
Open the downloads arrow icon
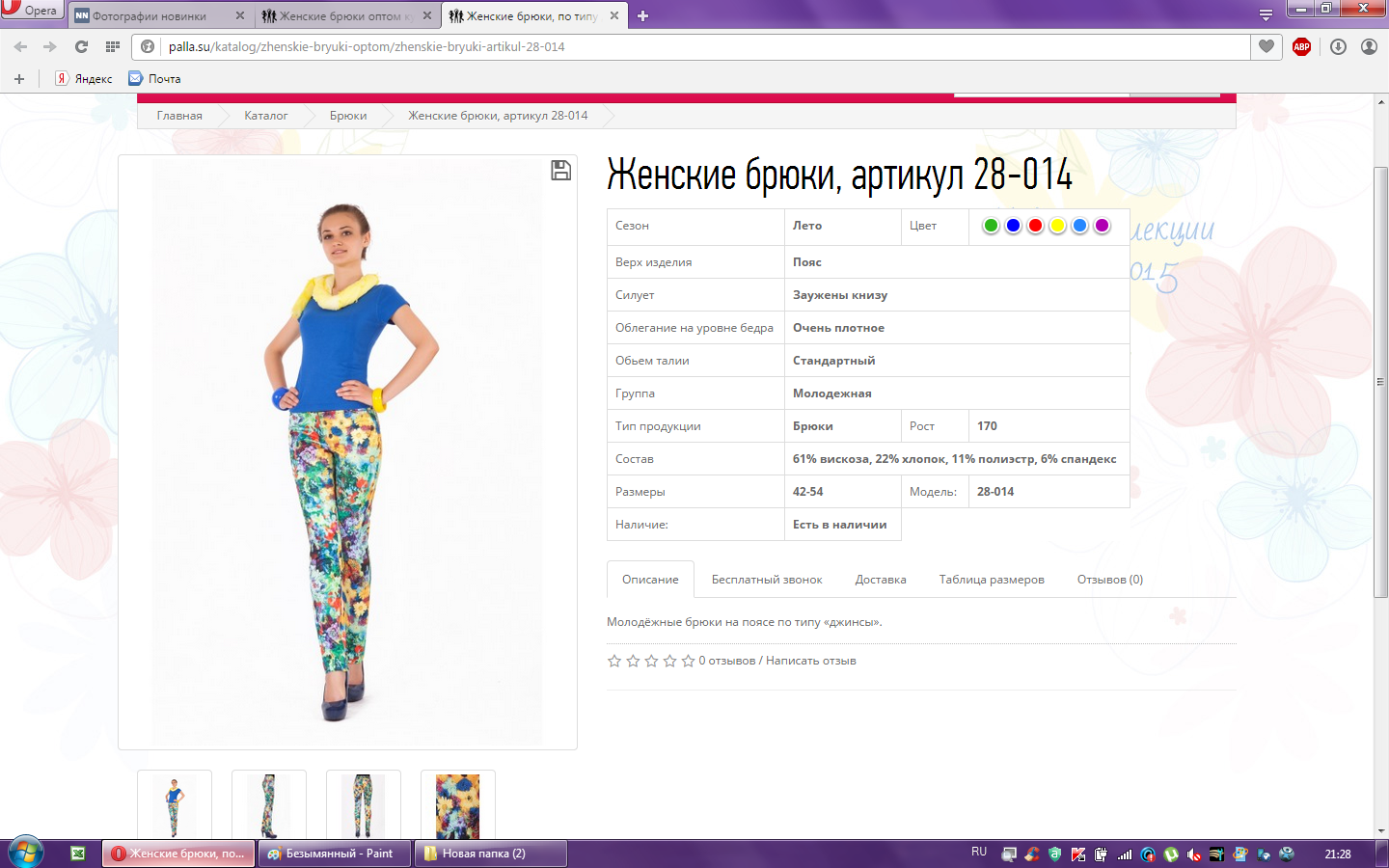[1338, 46]
